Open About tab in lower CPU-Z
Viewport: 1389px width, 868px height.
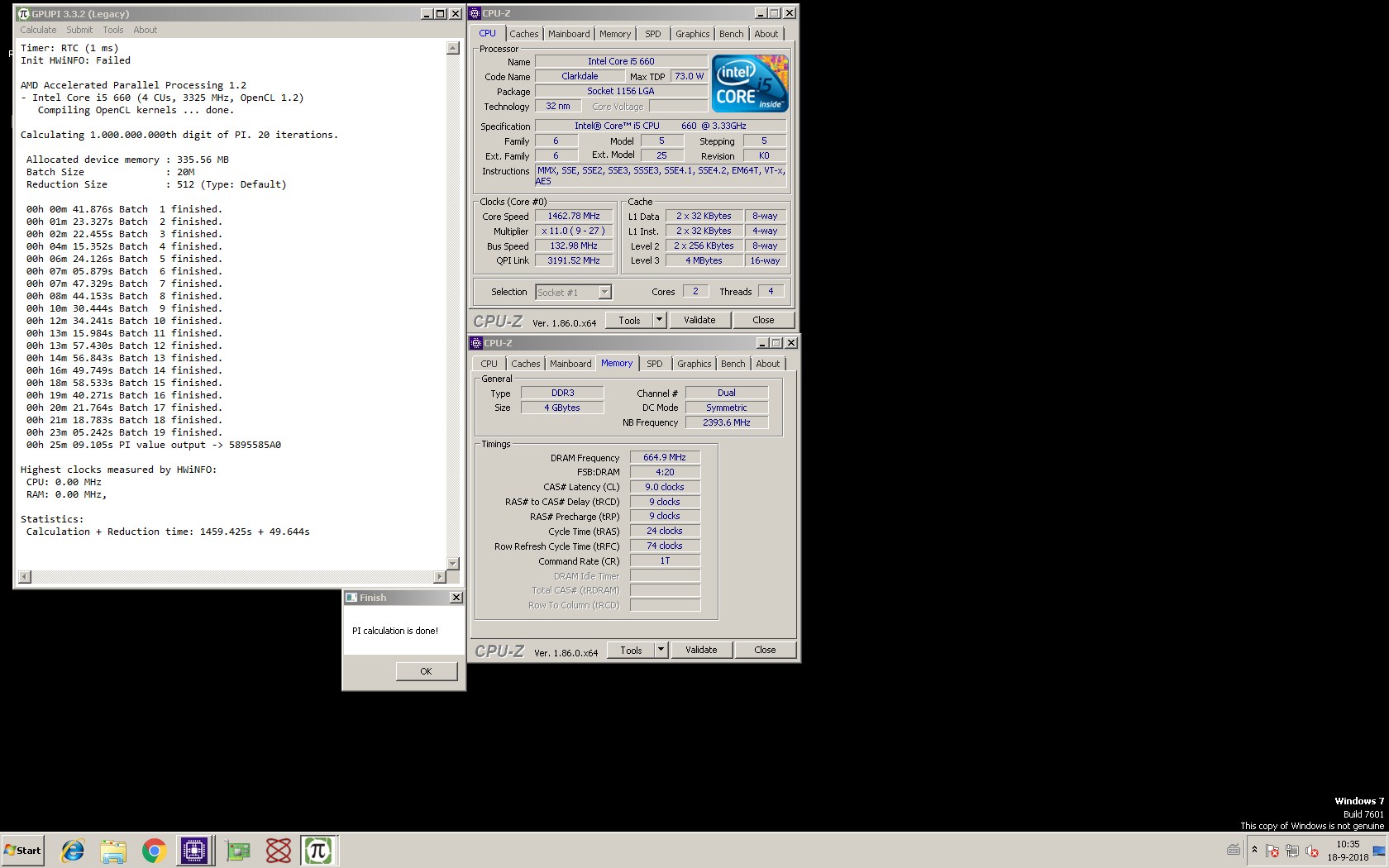click(768, 364)
